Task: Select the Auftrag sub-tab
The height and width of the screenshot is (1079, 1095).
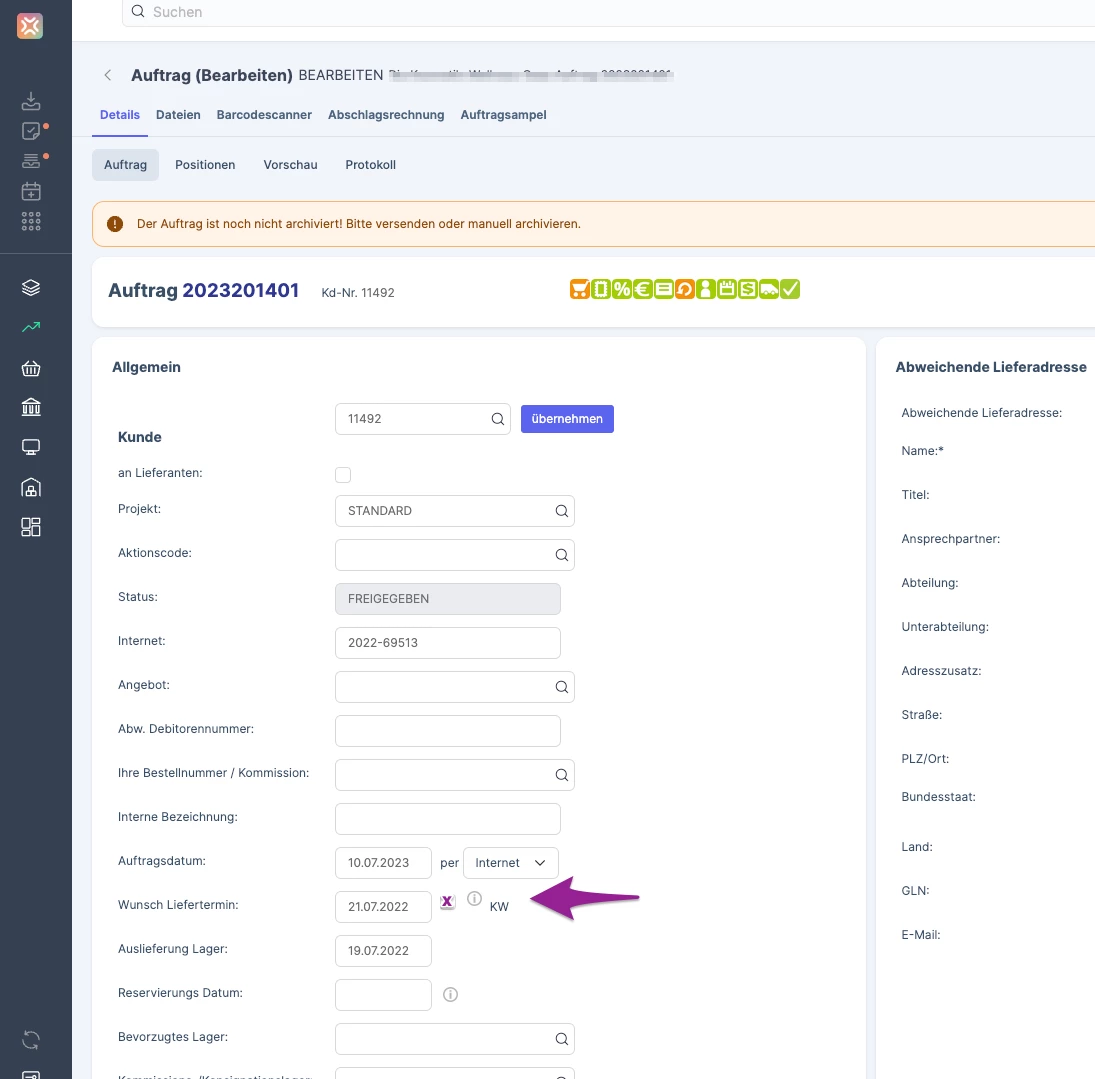Action: click(126, 165)
